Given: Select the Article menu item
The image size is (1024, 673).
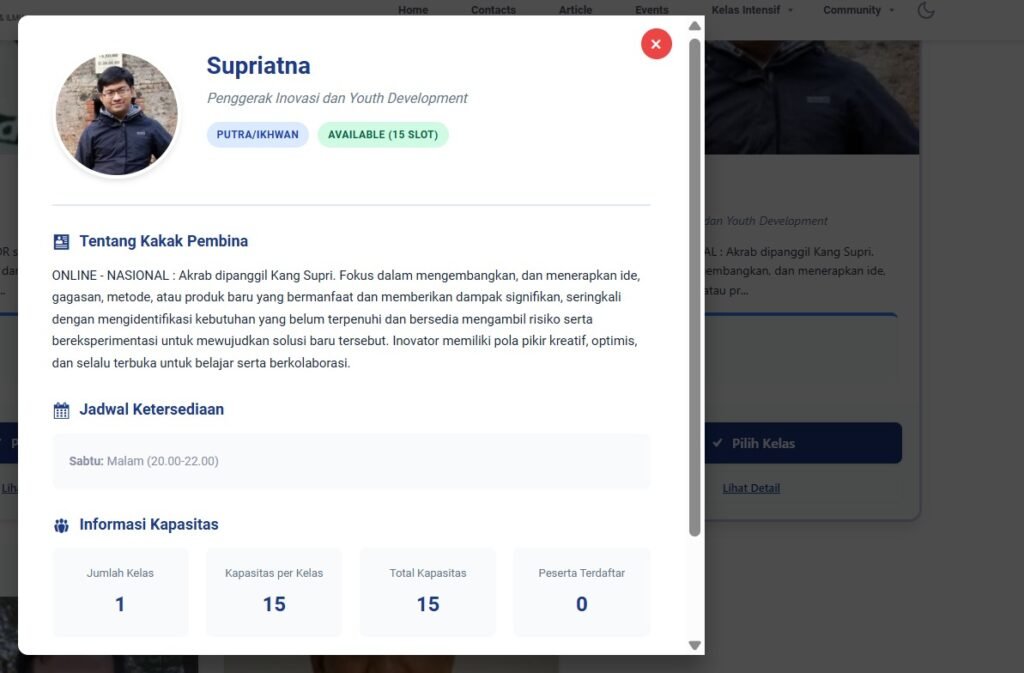Looking at the screenshot, I should click(575, 10).
